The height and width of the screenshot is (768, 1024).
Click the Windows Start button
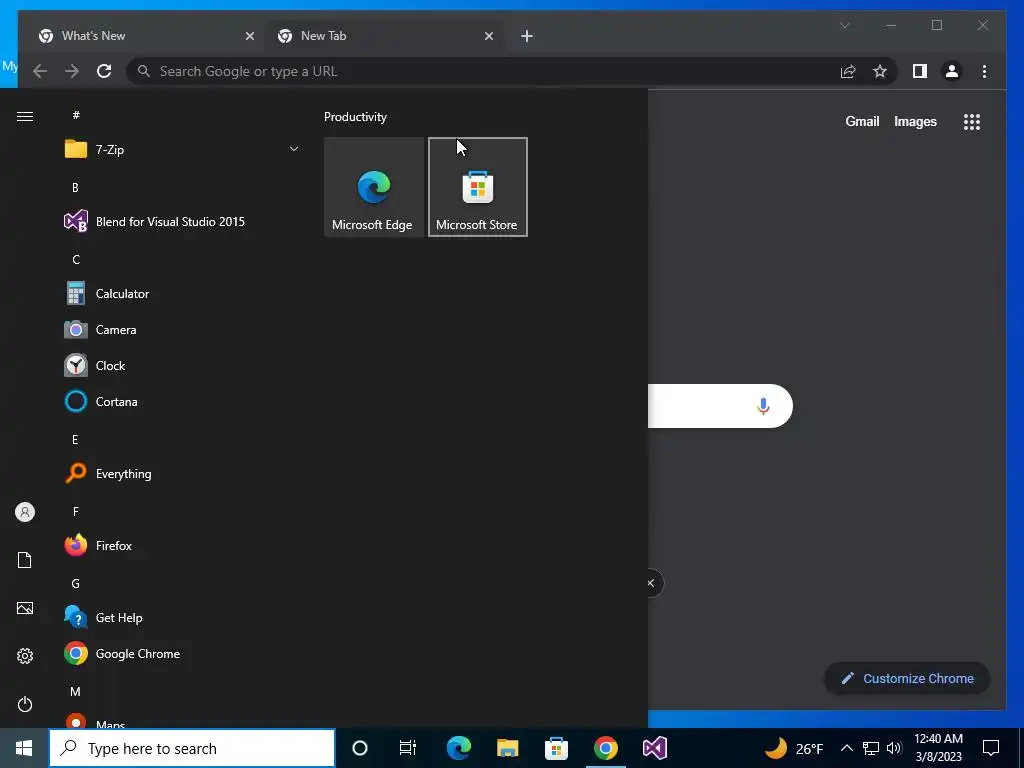(24, 748)
